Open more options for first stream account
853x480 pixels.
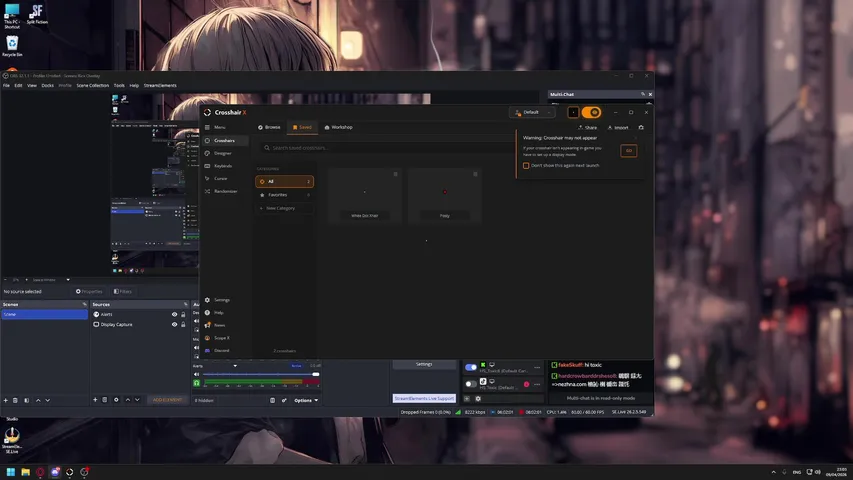pos(537,367)
